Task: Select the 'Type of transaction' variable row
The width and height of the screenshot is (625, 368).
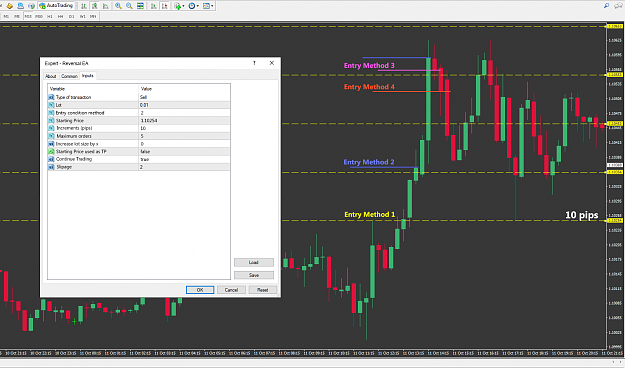Action: [x=139, y=97]
